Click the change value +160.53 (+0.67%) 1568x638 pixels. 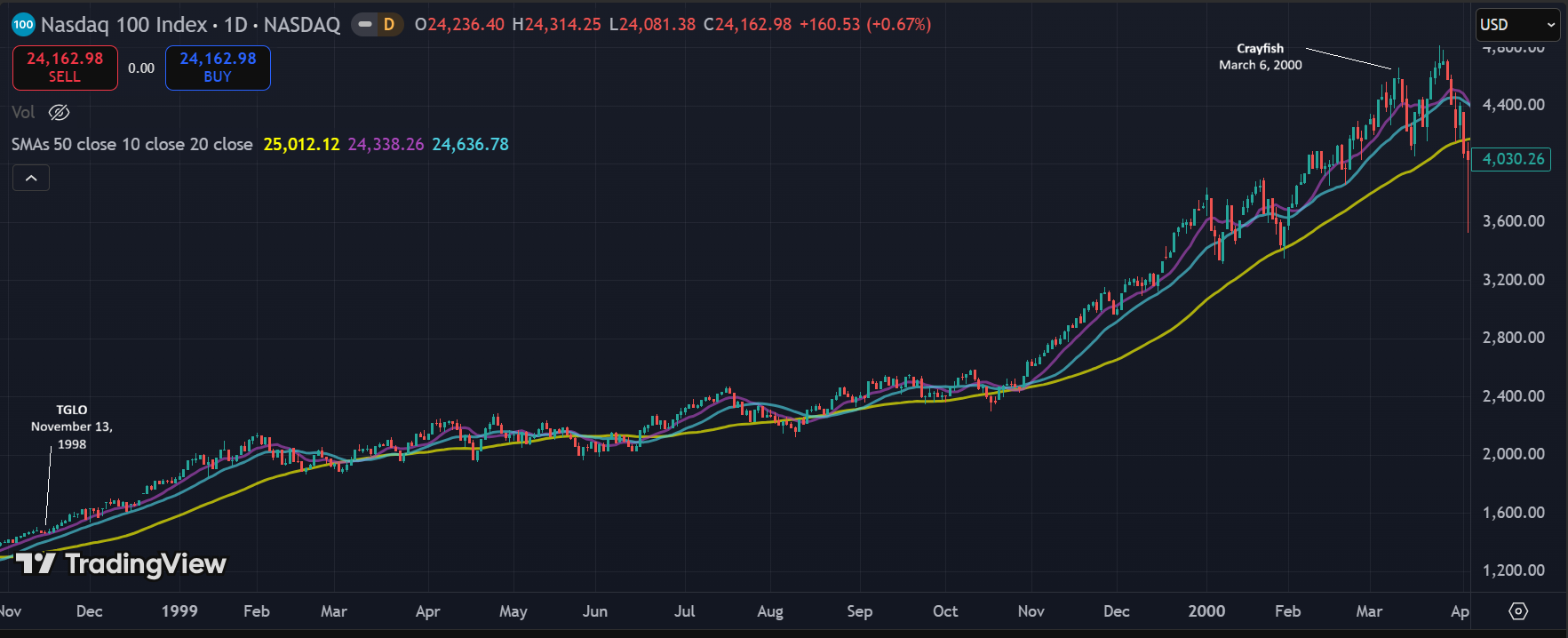pyautogui.click(x=865, y=25)
